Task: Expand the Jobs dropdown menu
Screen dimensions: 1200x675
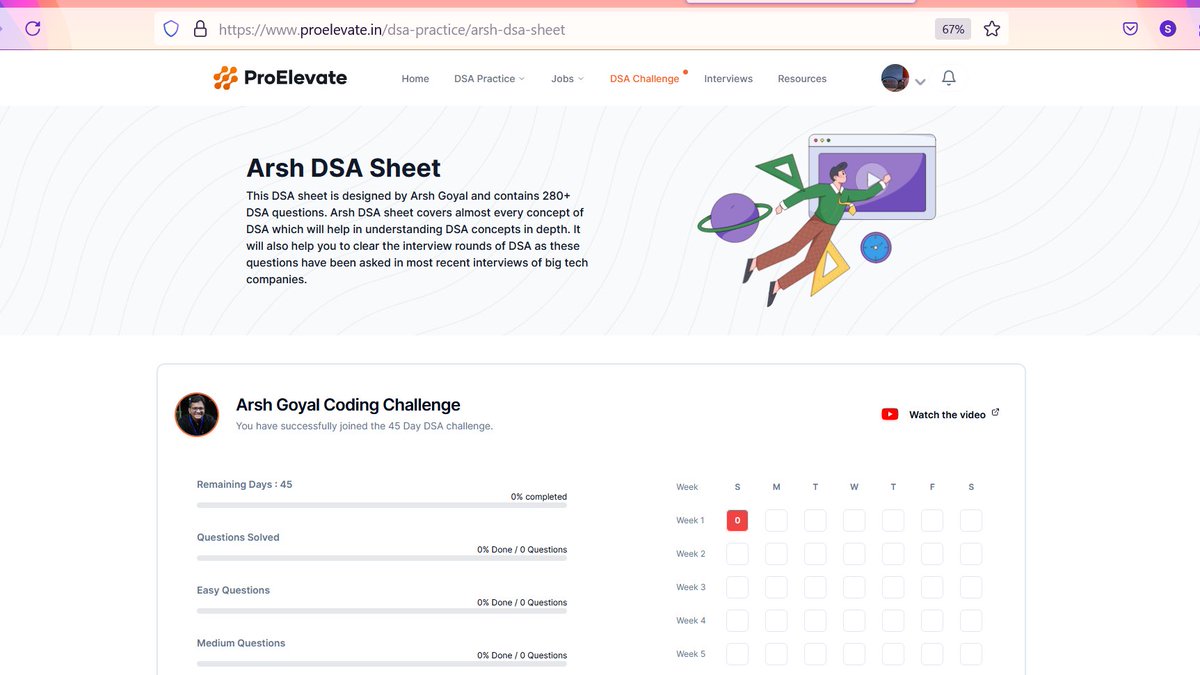Action: coord(567,78)
